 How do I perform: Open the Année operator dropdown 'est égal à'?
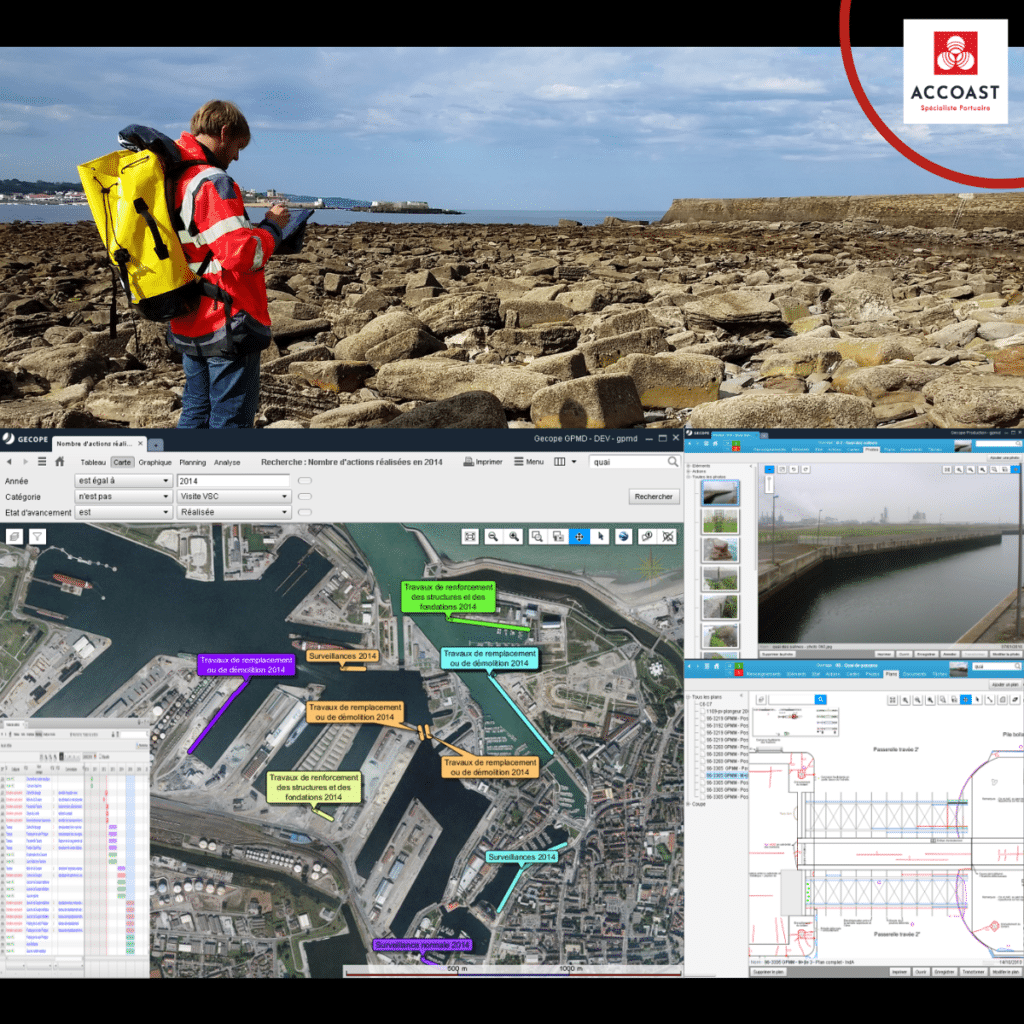click(123, 481)
